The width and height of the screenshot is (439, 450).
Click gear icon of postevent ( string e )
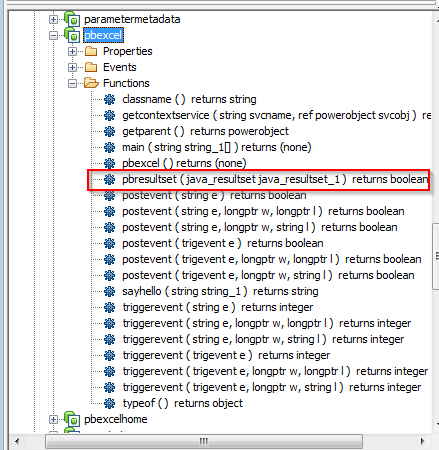(x=109, y=195)
